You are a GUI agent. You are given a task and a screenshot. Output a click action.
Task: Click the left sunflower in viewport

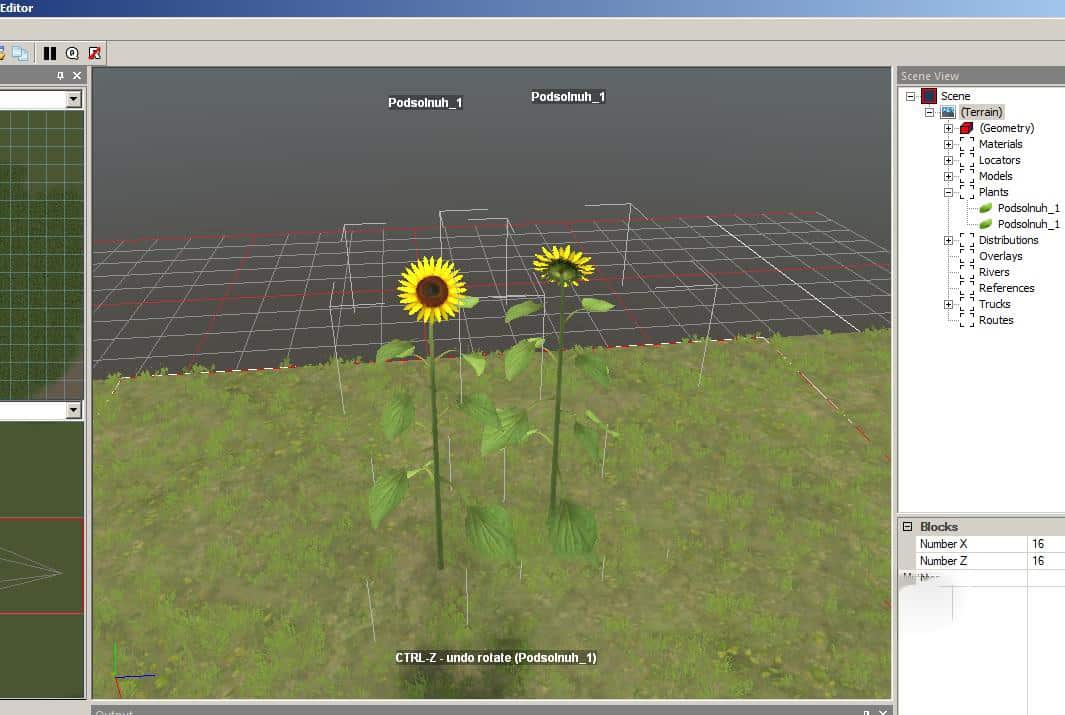click(432, 290)
